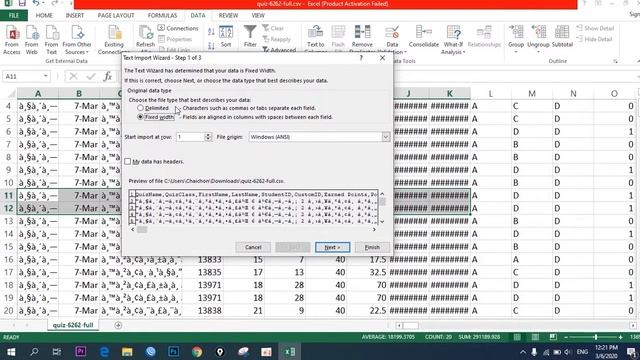This screenshot has height=360, width=640.
Task: Click Hide Detail in Outline group
Action: (594, 39)
